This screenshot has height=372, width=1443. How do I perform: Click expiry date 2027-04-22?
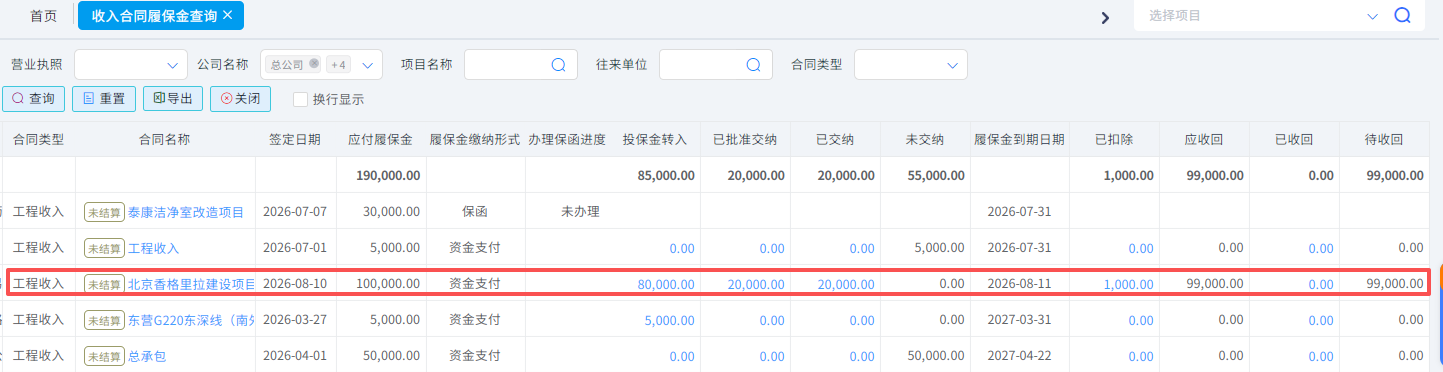click(1019, 356)
